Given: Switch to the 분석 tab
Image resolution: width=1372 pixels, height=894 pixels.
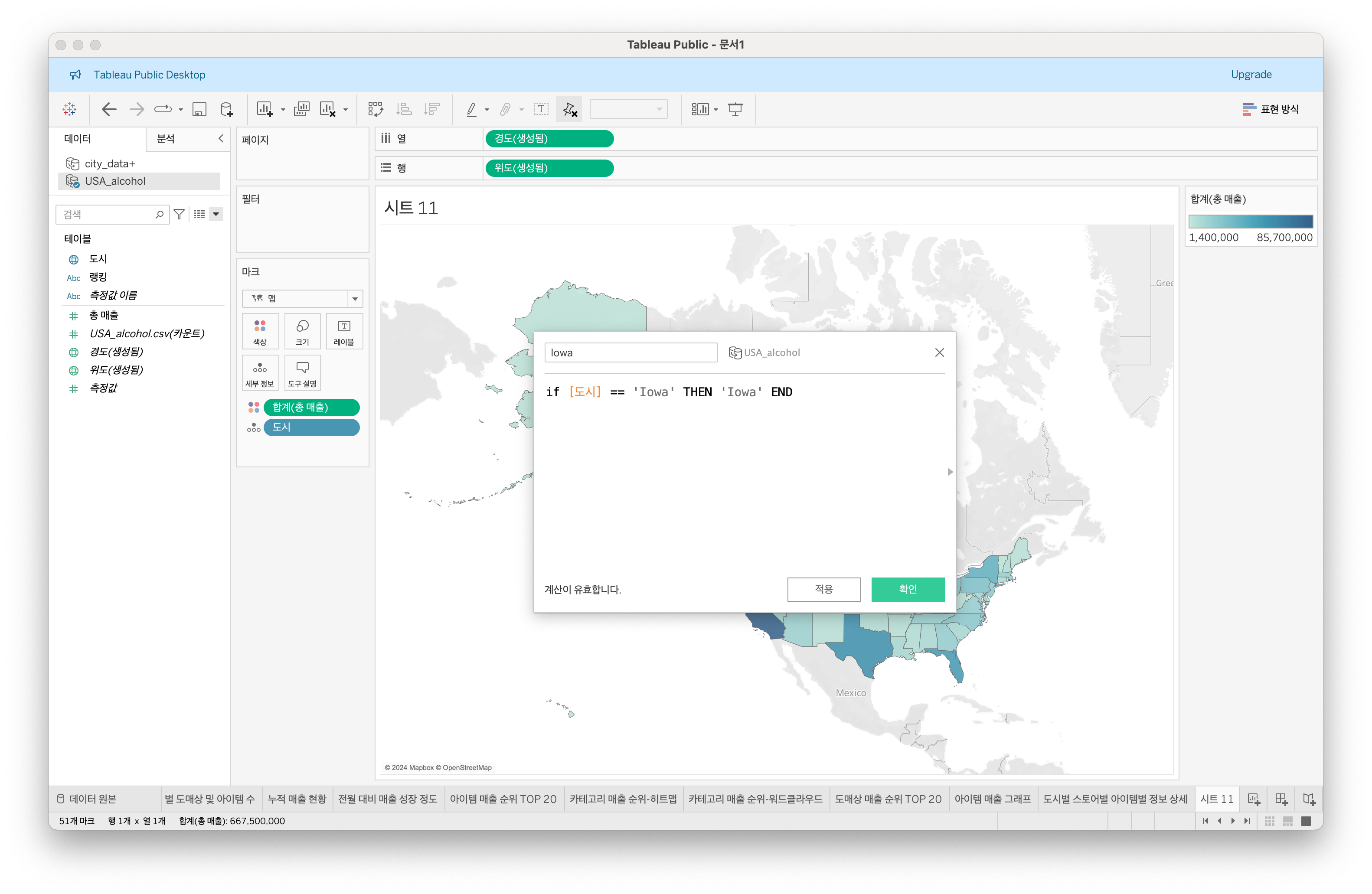Looking at the screenshot, I should (166, 138).
